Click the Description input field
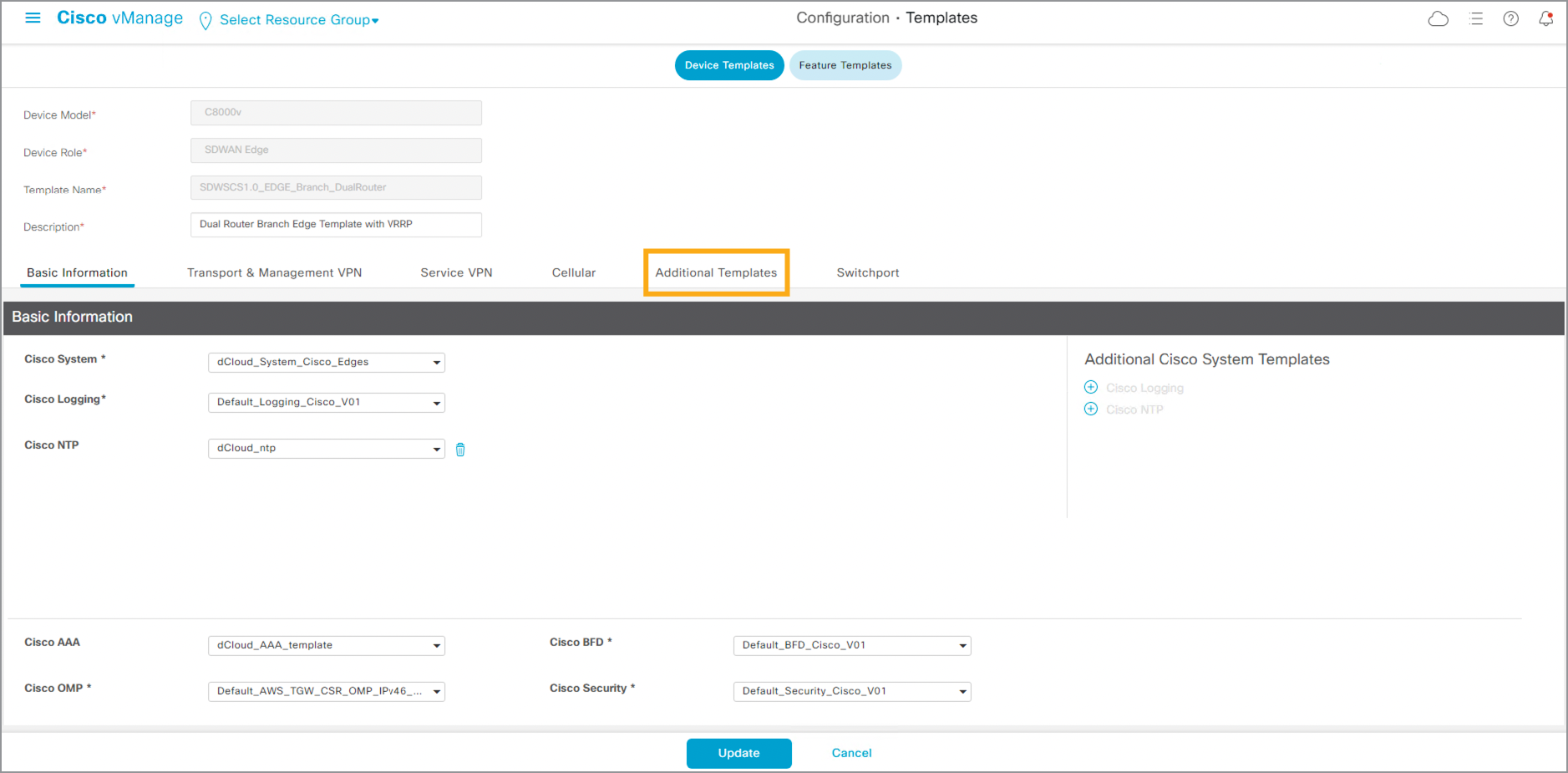 (x=336, y=225)
